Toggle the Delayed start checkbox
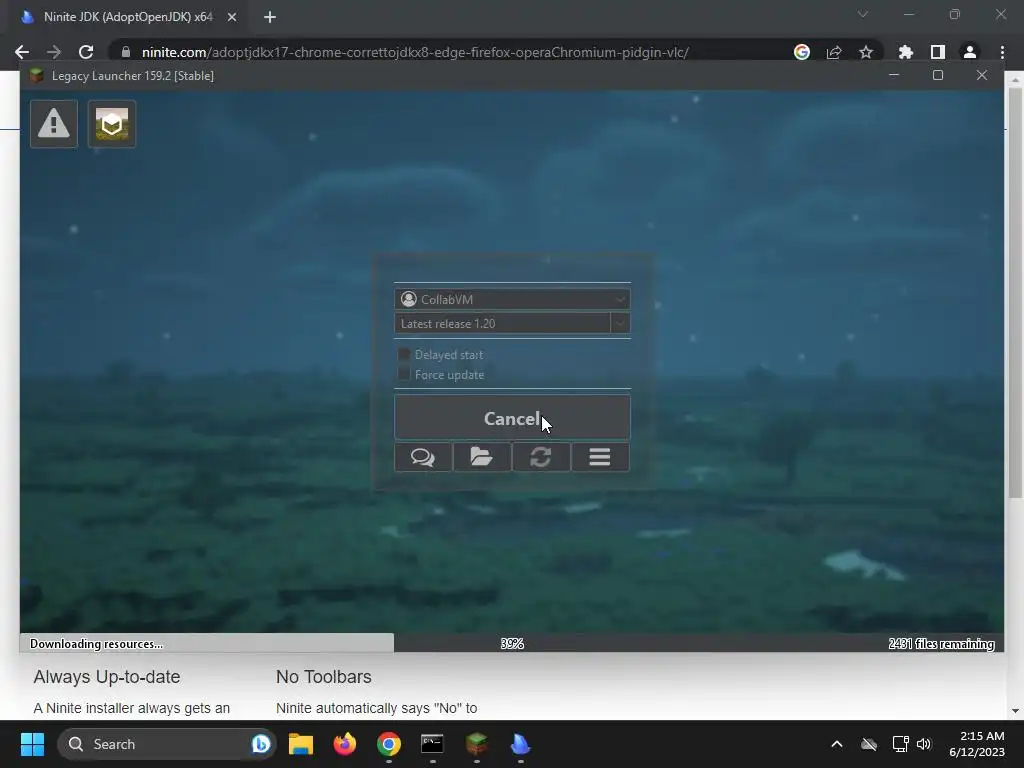 click(404, 355)
